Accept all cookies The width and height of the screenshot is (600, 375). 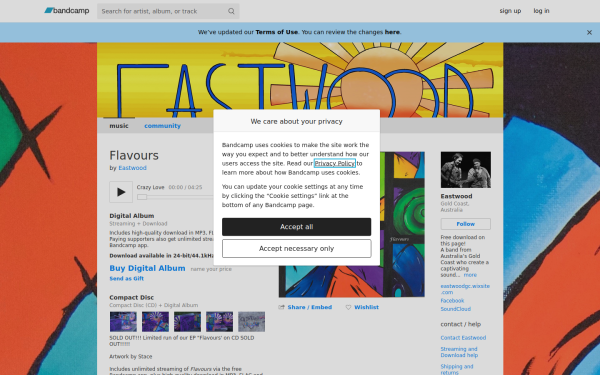pos(297,227)
